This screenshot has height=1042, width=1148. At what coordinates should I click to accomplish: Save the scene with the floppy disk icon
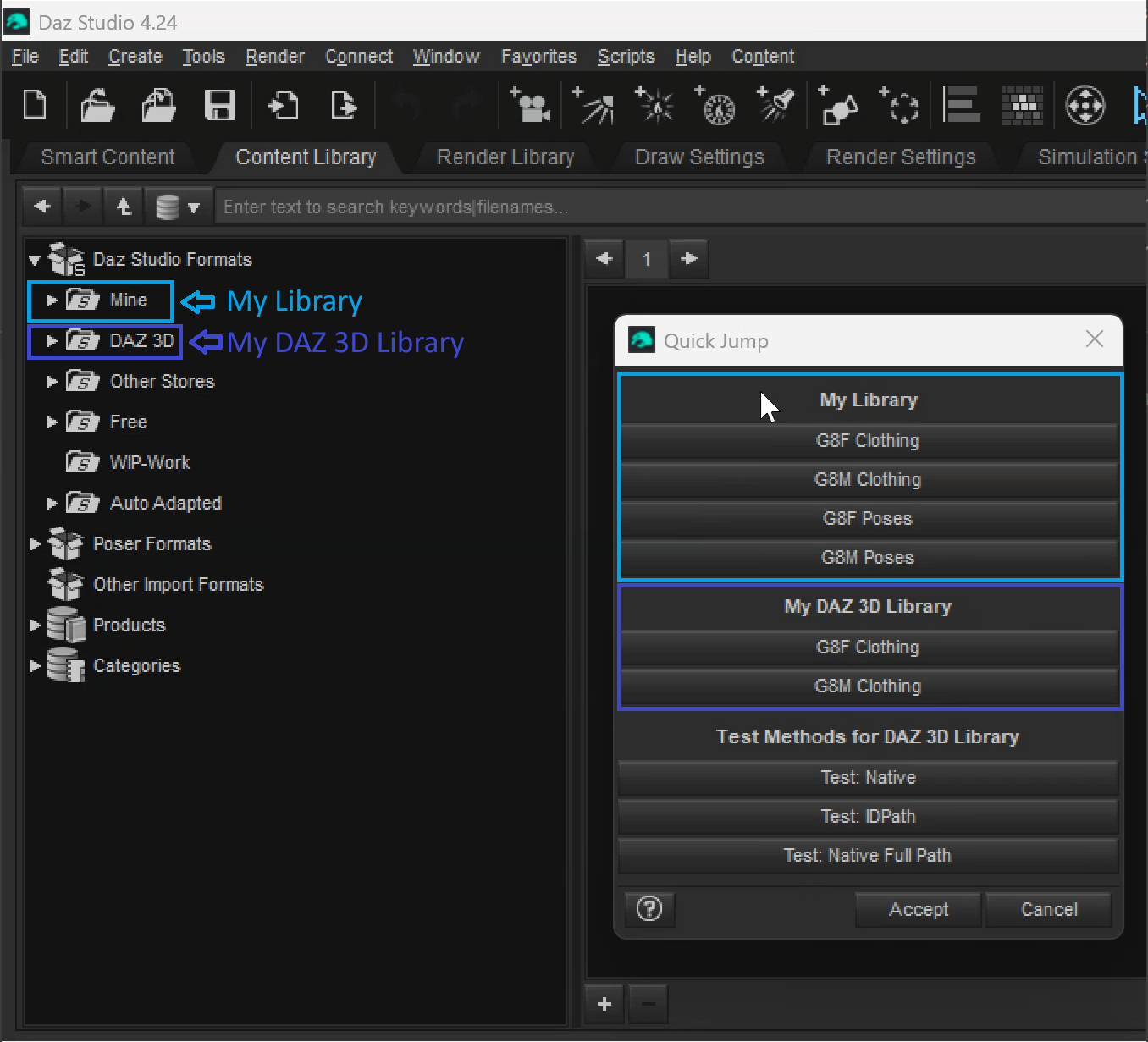coord(220,106)
